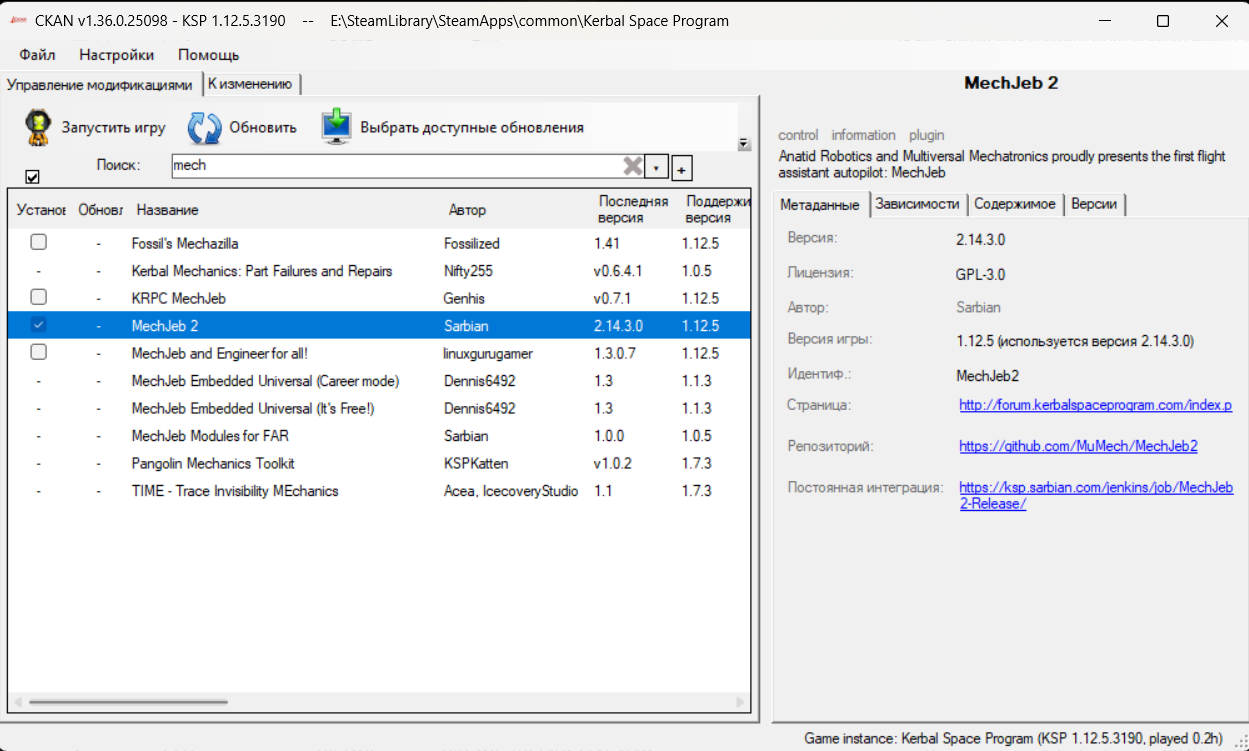Select the Метаданные tab
Screen dimensions: 1249x751
819,204
